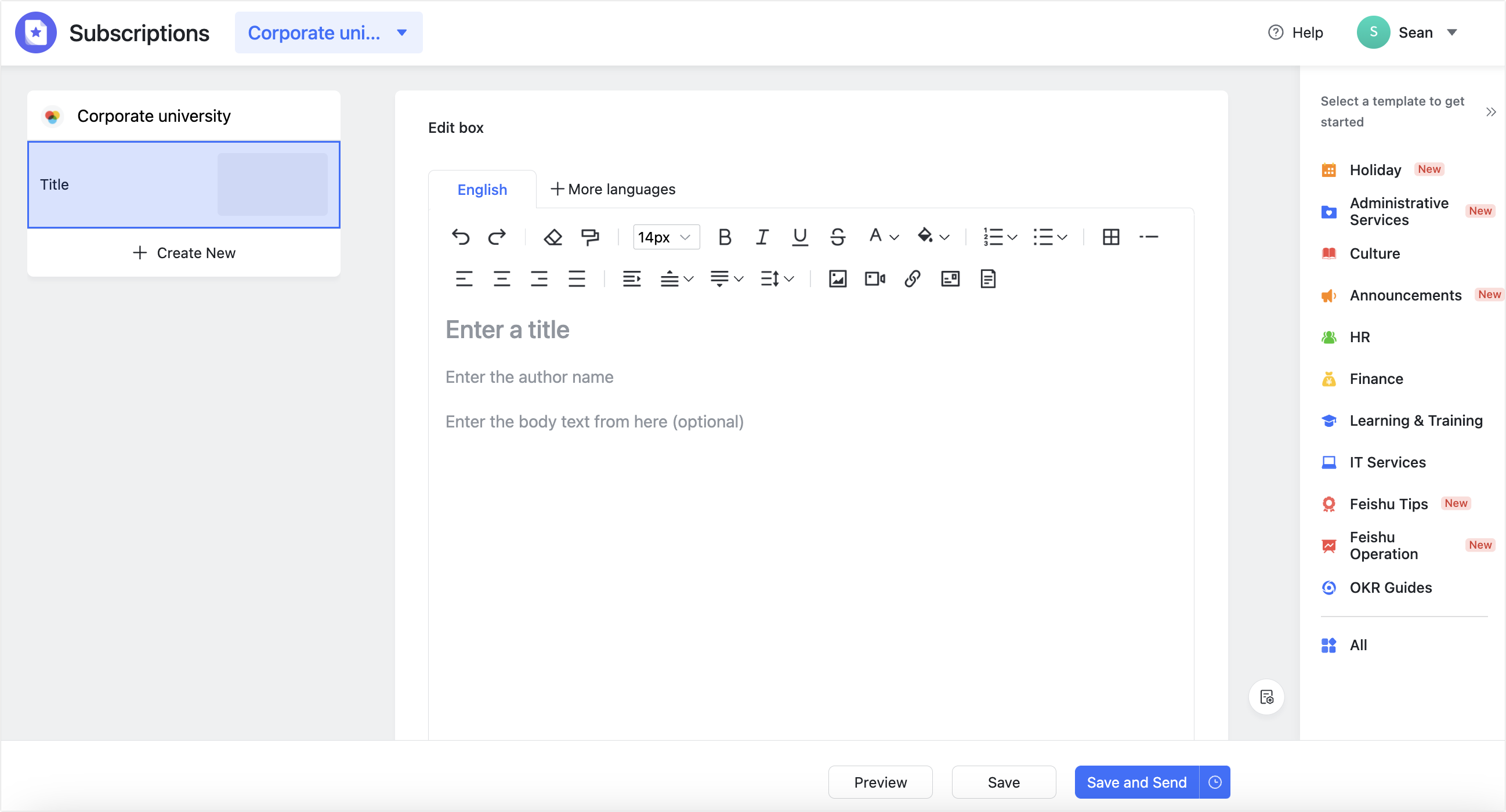This screenshot has height=812, width=1506.
Task: Switch to the English language tab
Action: (482, 189)
